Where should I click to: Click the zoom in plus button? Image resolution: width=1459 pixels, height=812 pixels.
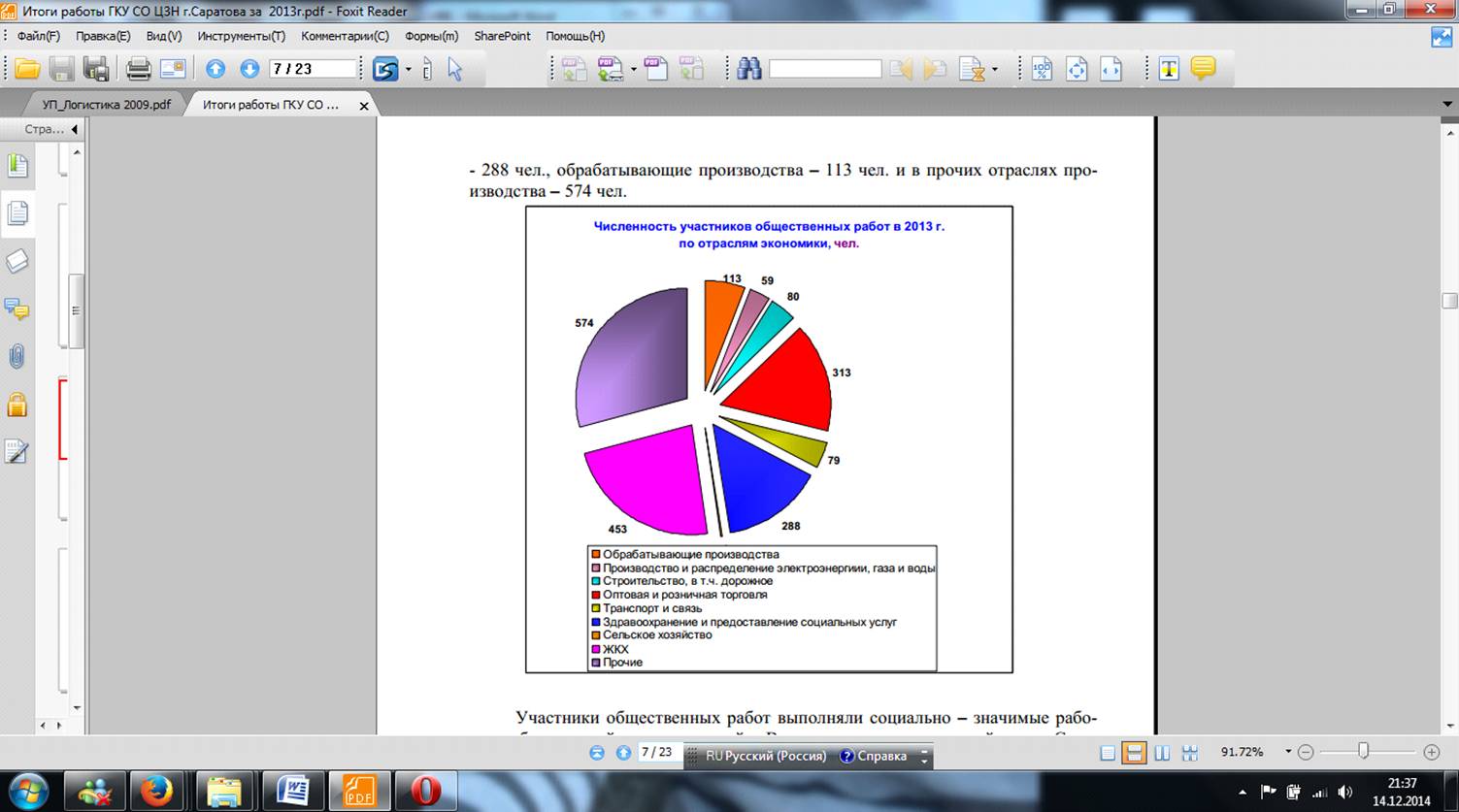[1431, 752]
